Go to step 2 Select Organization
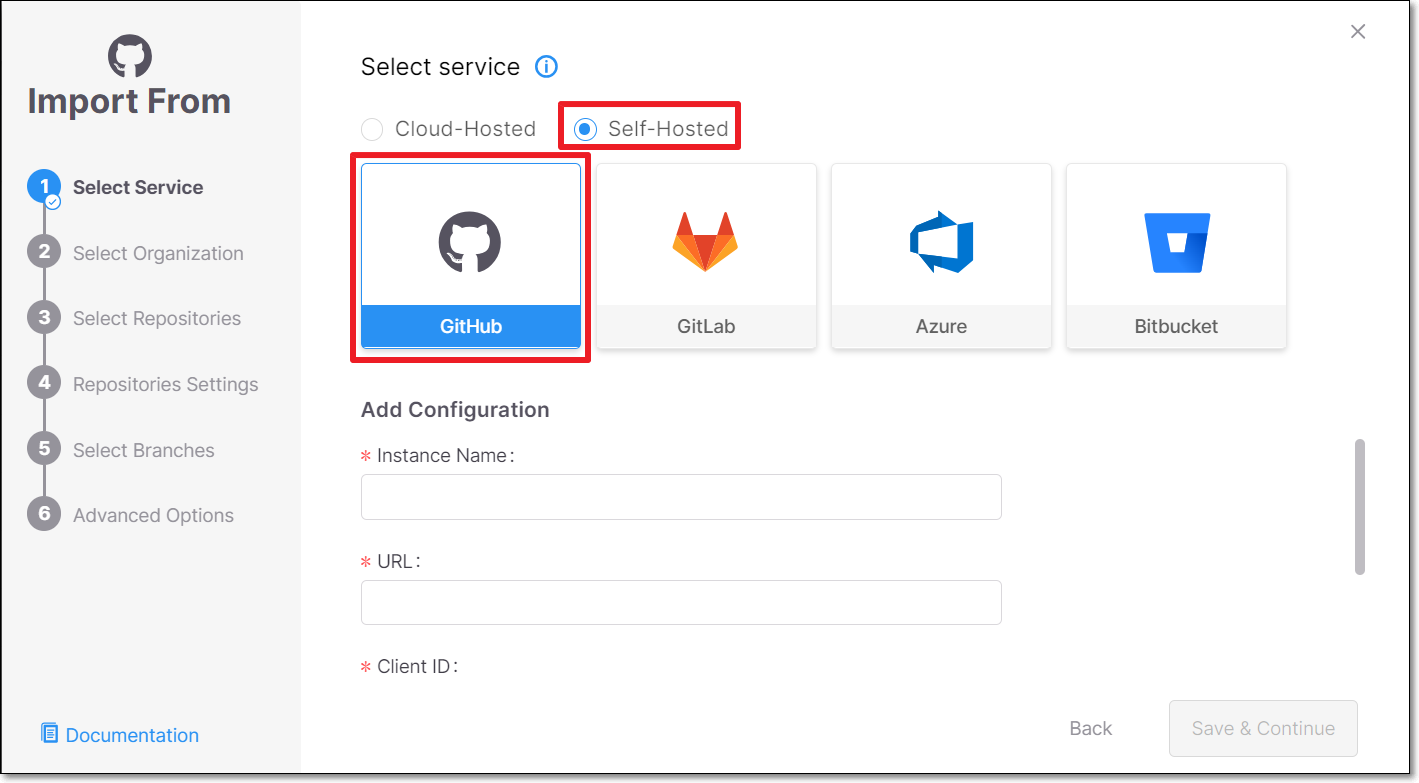This screenshot has height=783, width=1419. pos(136,253)
